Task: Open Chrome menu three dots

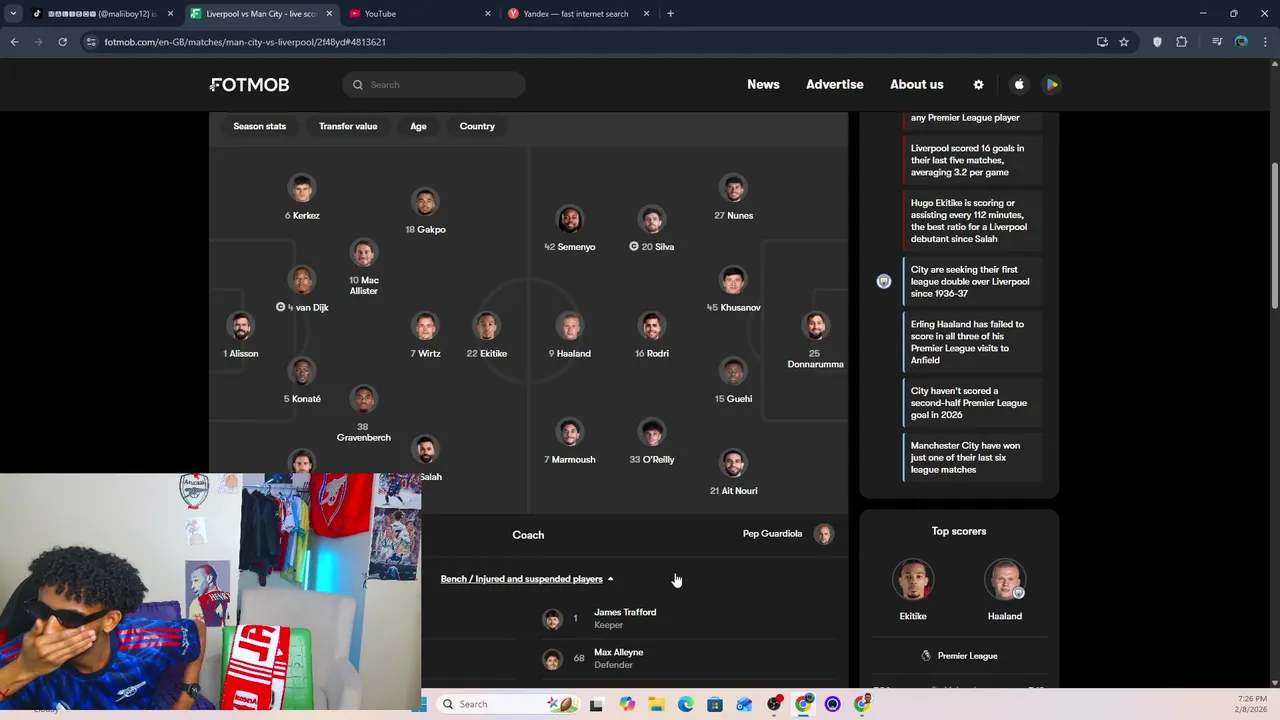Action: [x=1266, y=42]
